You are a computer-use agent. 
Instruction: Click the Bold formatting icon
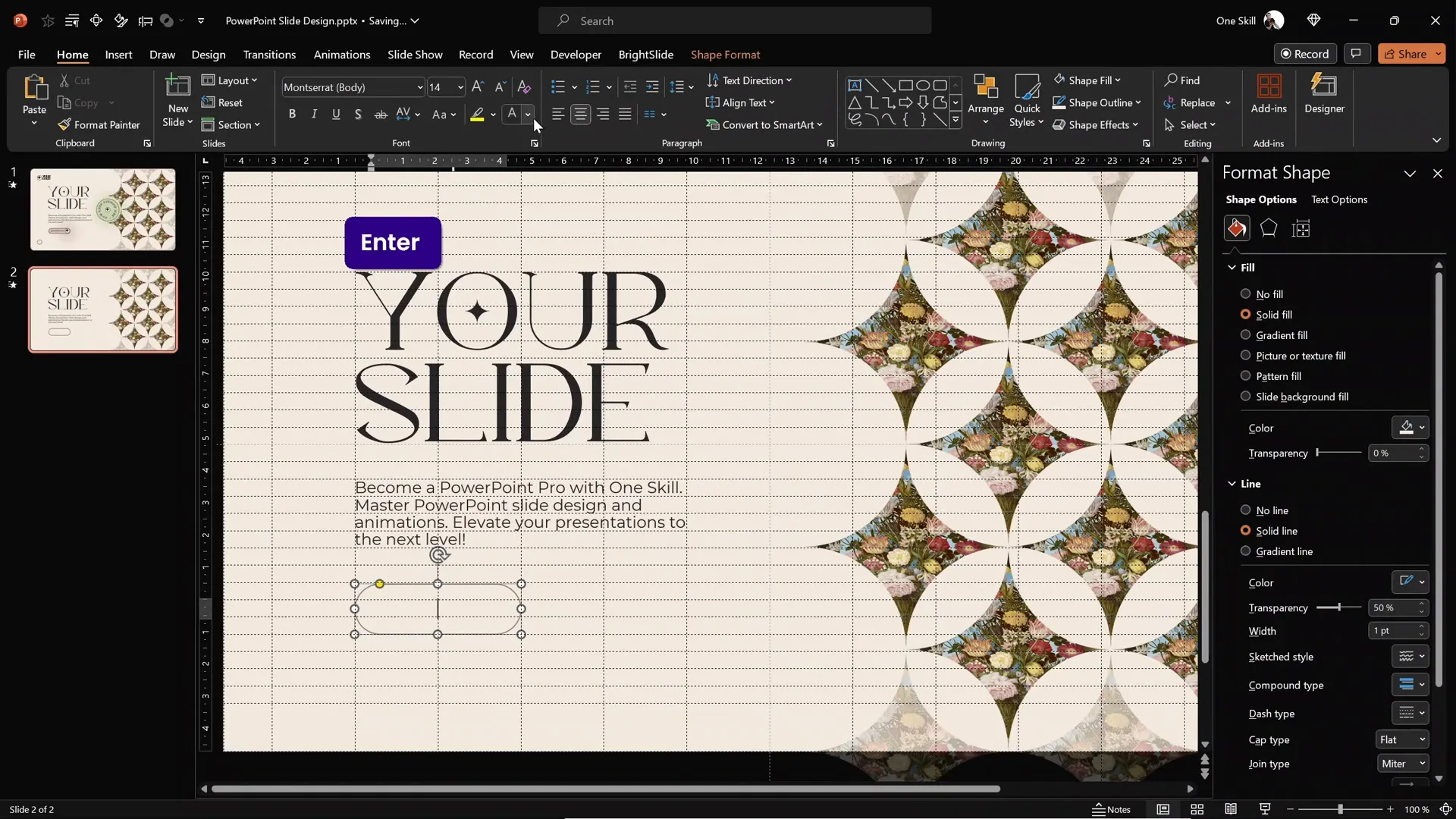click(x=292, y=114)
